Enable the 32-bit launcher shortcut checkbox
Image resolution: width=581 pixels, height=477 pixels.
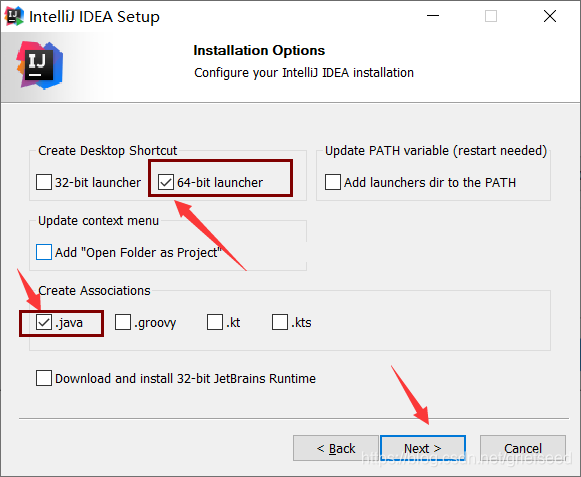(44, 182)
